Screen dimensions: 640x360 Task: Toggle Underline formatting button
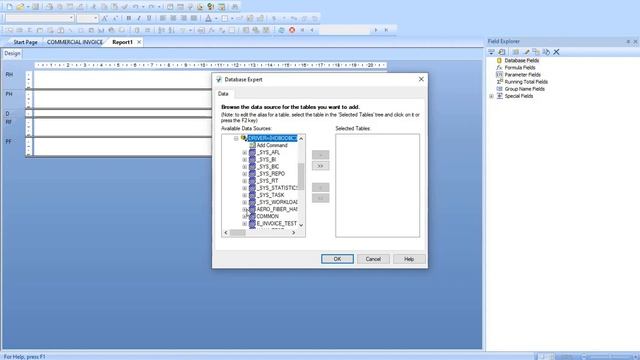pyautogui.click(x=149, y=18)
